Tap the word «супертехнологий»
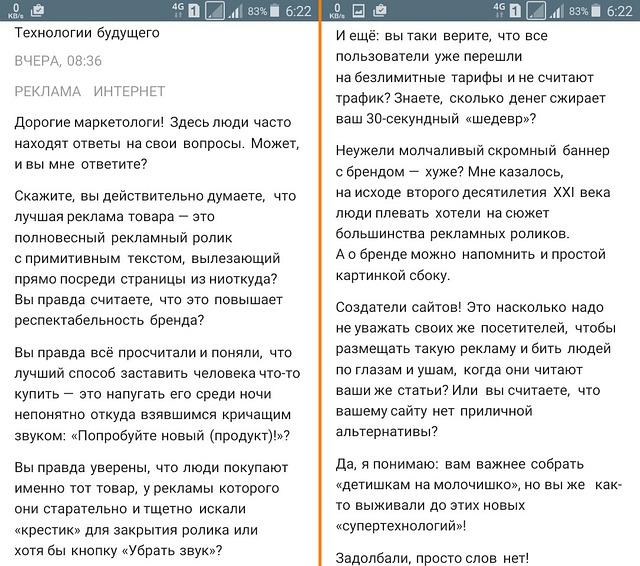Viewport: 640px width, 566px height. 399,526
